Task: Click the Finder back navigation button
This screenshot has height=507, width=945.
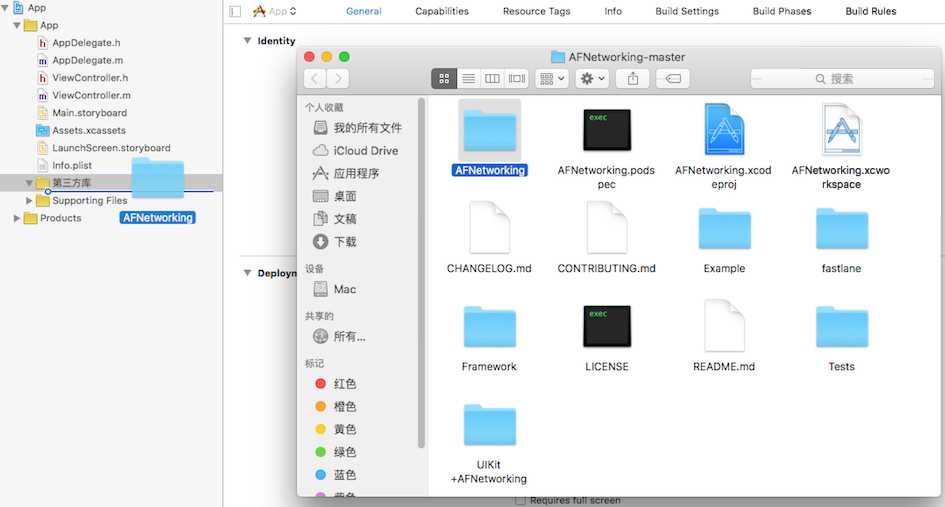Action: click(x=315, y=78)
